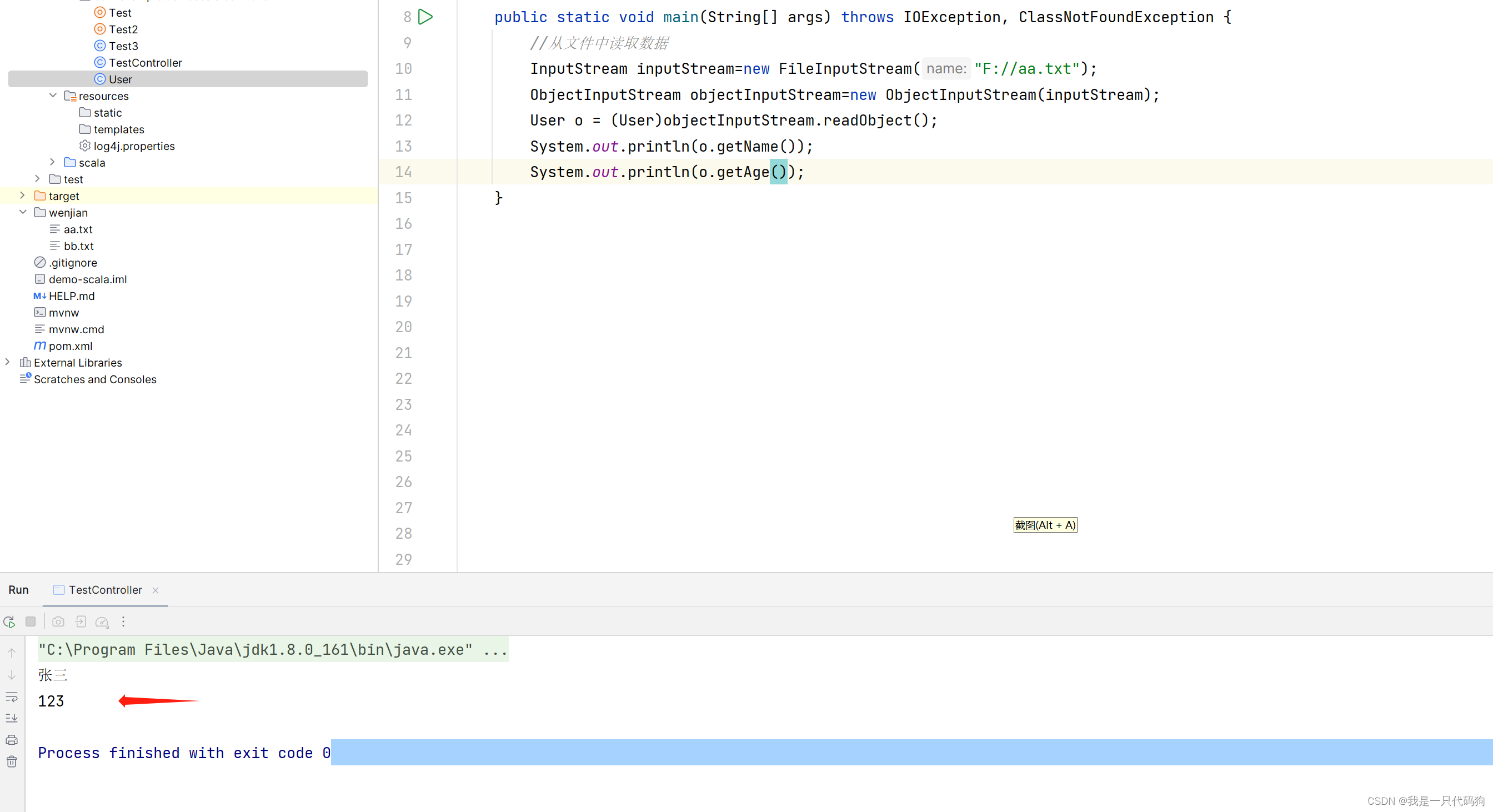Click the green Run gutter icon beside main
The image size is (1493, 812).
[425, 17]
